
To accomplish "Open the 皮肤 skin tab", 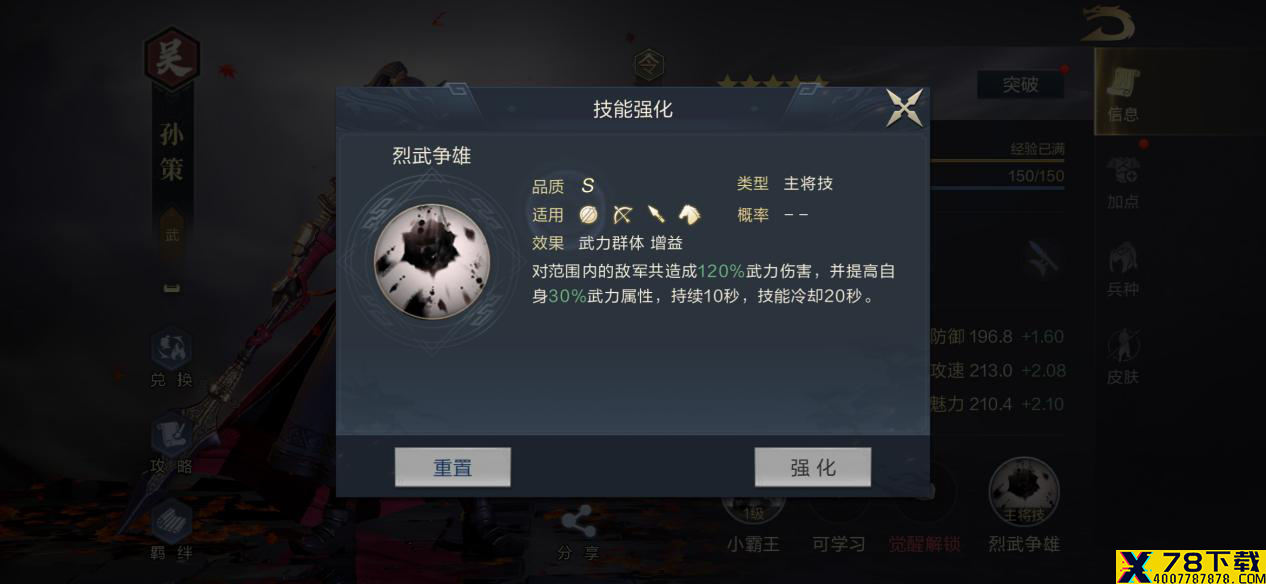I will point(1123,359).
